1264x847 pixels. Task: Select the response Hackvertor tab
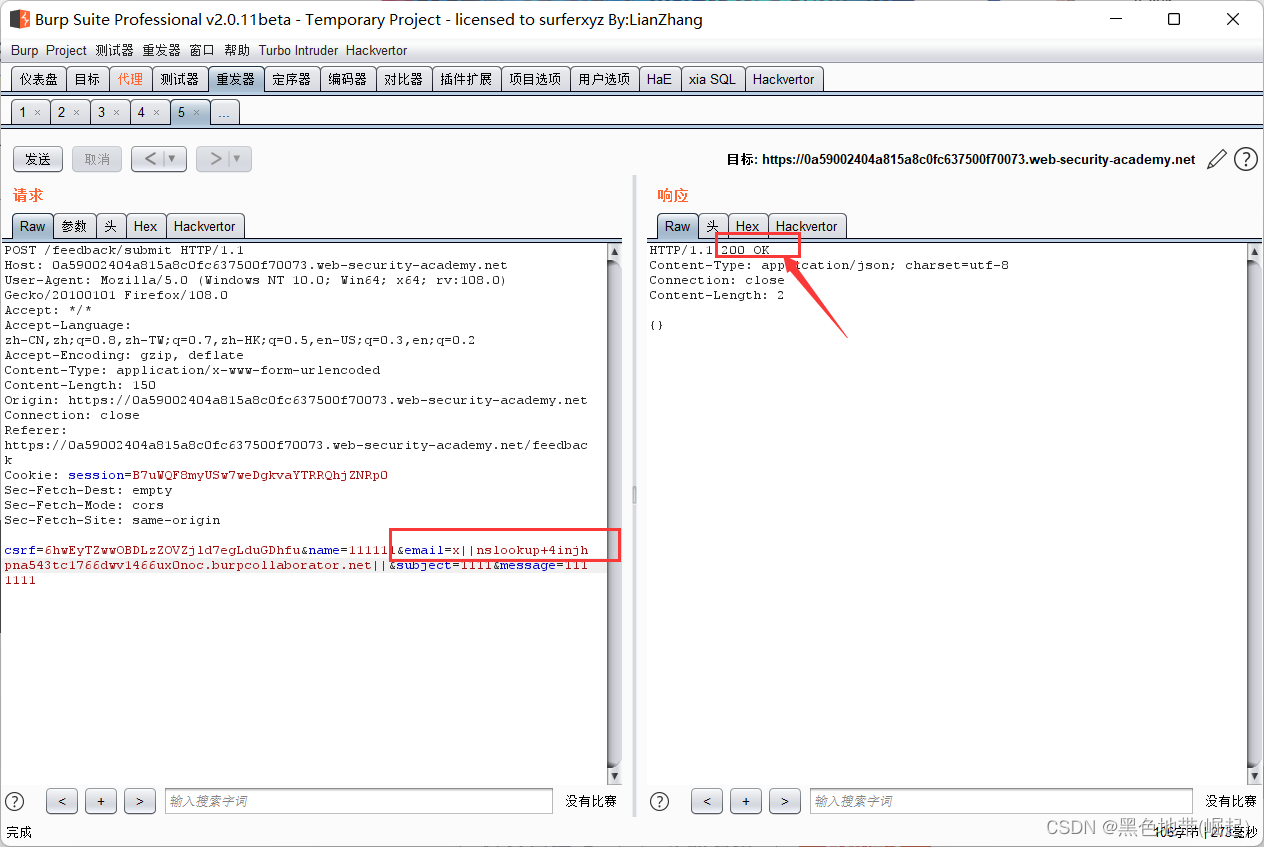click(x=807, y=226)
